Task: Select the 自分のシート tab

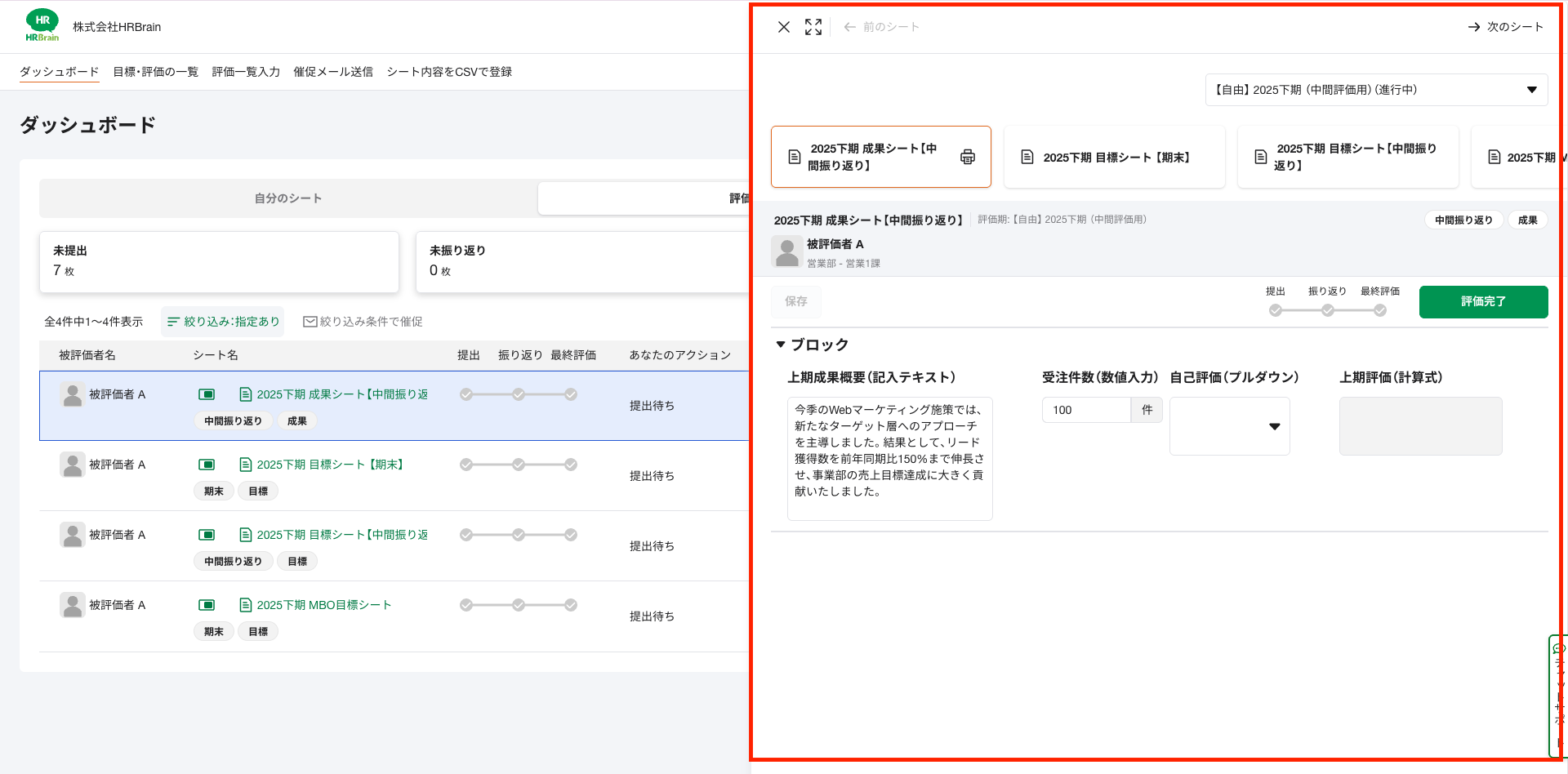Action: tap(288, 198)
